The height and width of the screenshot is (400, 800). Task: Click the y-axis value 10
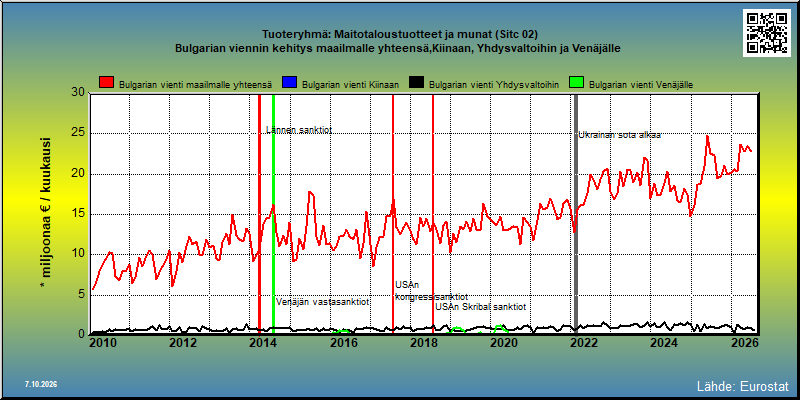pyautogui.click(x=78, y=254)
